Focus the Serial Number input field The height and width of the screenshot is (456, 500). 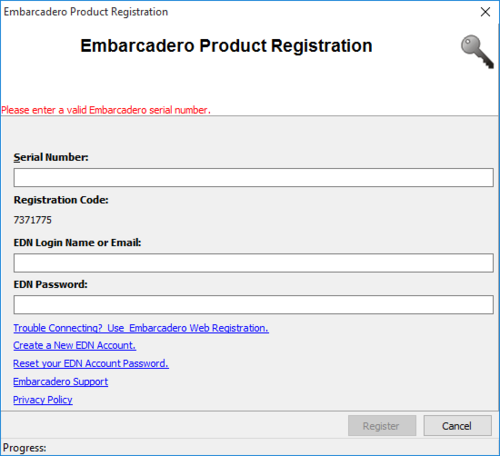(x=253, y=177)
